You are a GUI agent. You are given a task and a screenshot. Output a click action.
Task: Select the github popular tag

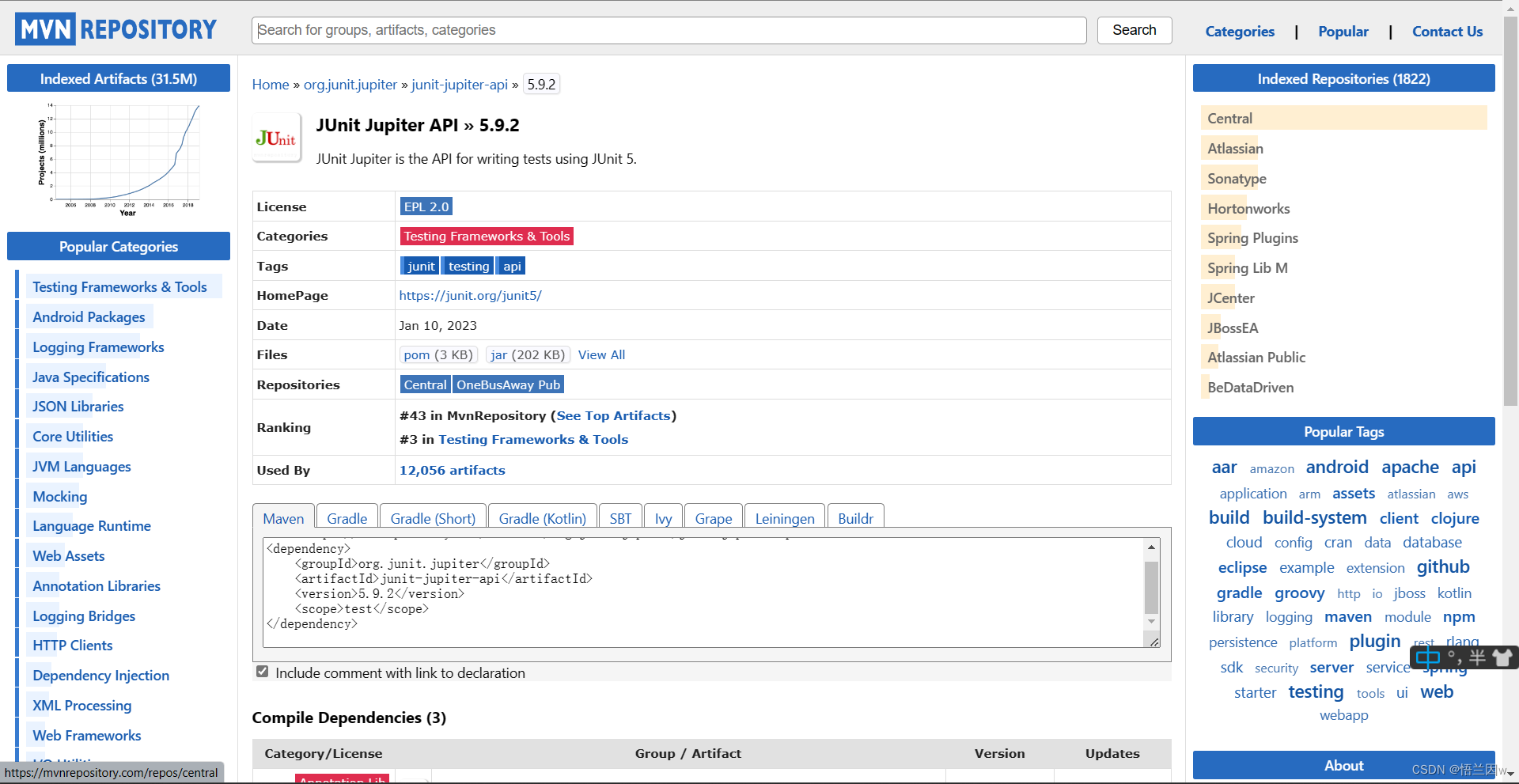point(1443,566)
